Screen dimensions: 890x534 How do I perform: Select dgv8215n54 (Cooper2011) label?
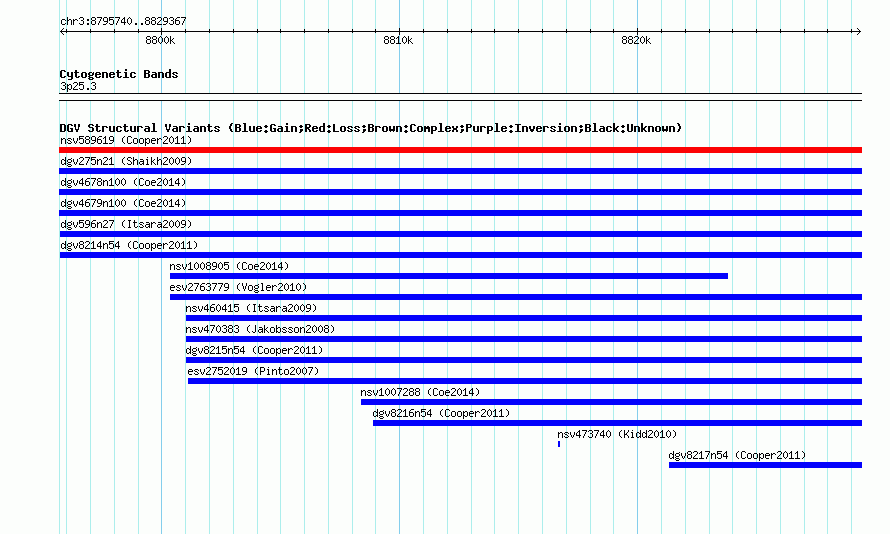click(x=254, y=350)
